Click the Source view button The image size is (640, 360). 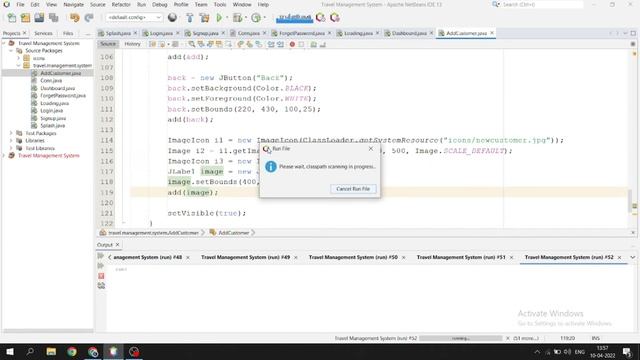coord(108,44)
